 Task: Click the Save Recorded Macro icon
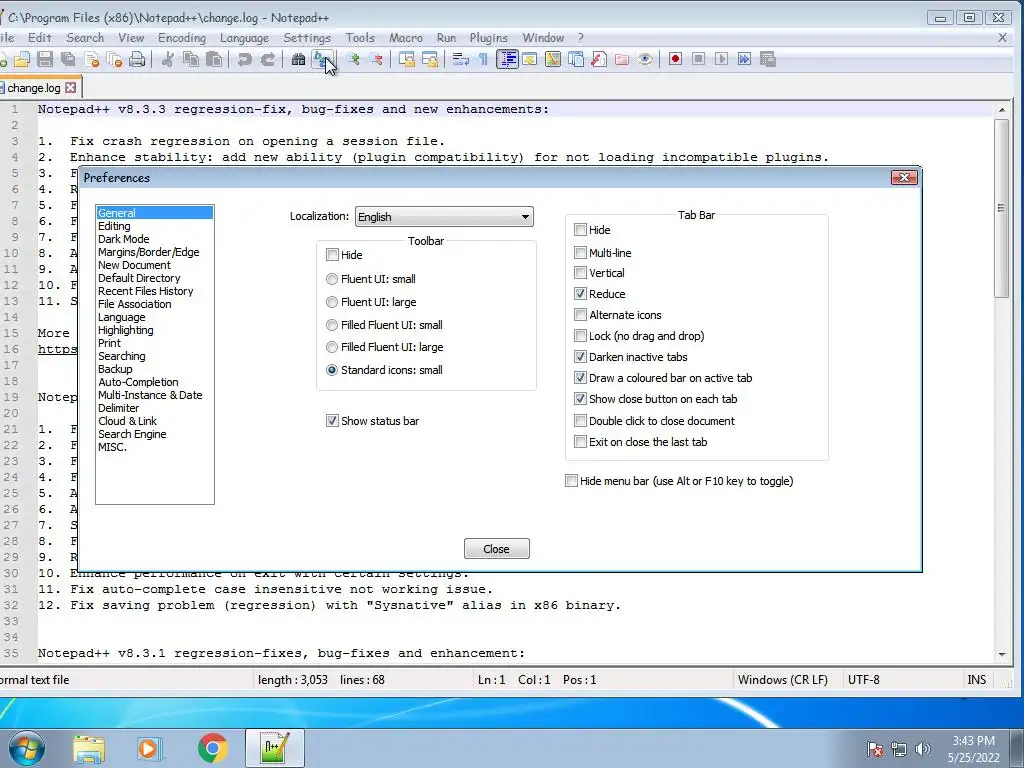pyautogui.click(x=767, y=59)
